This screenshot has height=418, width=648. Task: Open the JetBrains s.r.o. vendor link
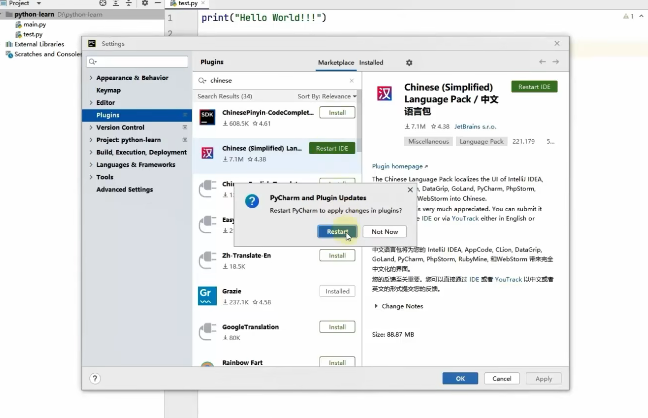point(475,127)
